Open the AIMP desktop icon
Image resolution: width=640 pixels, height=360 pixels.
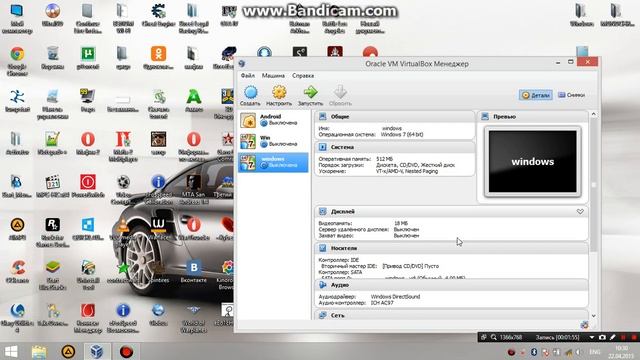coord(17,229)
